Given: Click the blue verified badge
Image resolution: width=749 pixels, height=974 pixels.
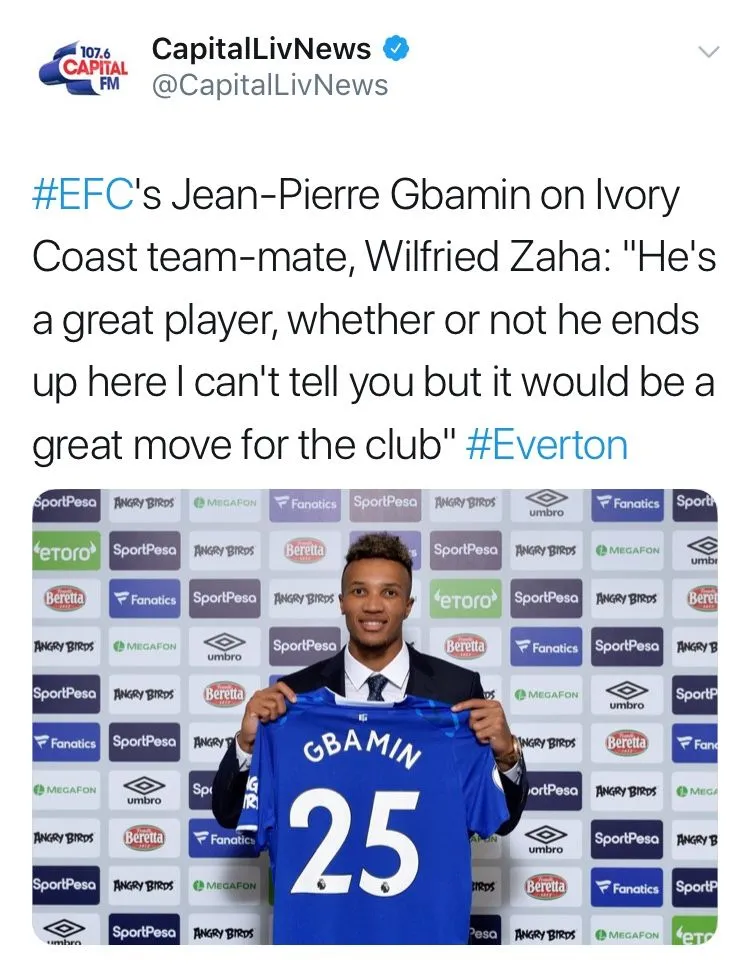Looking at the screenshot, I should pos(396,48).
